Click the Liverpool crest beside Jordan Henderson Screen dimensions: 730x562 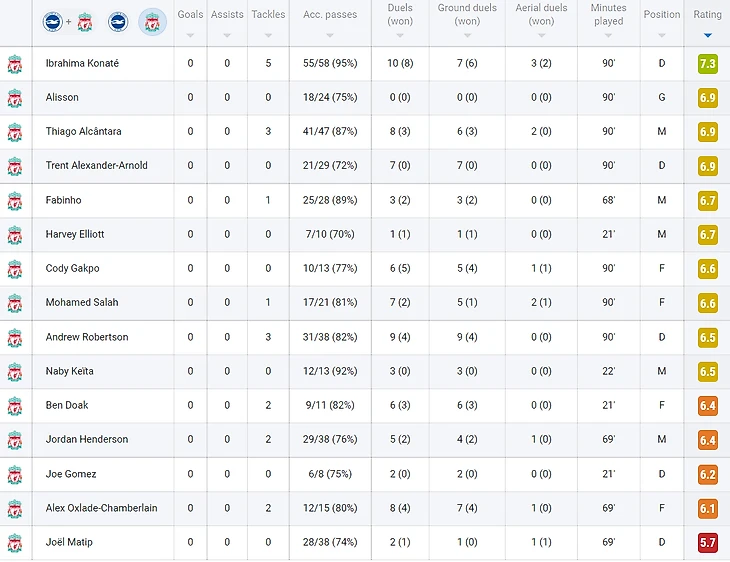(x=15, y=440)
